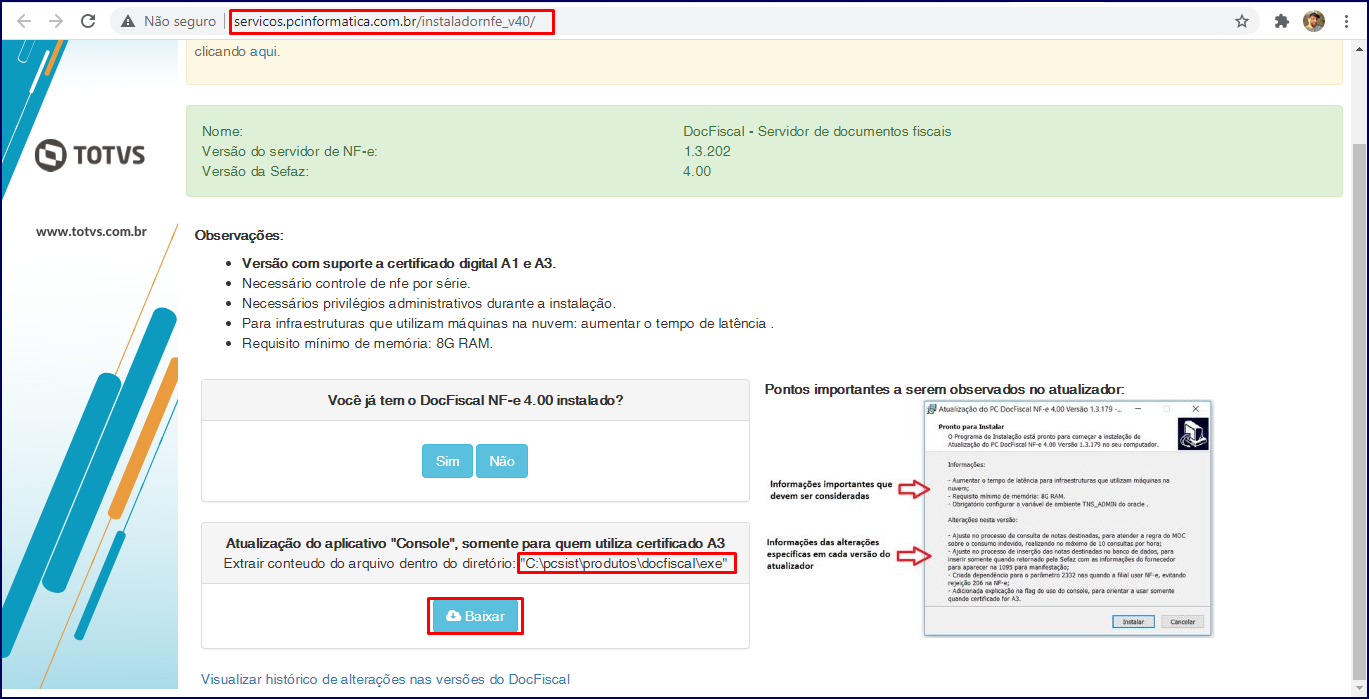Viewport: 1369px width, 699px height.
Task: Go back with the browser back arrow
Action: pos(24,21)
